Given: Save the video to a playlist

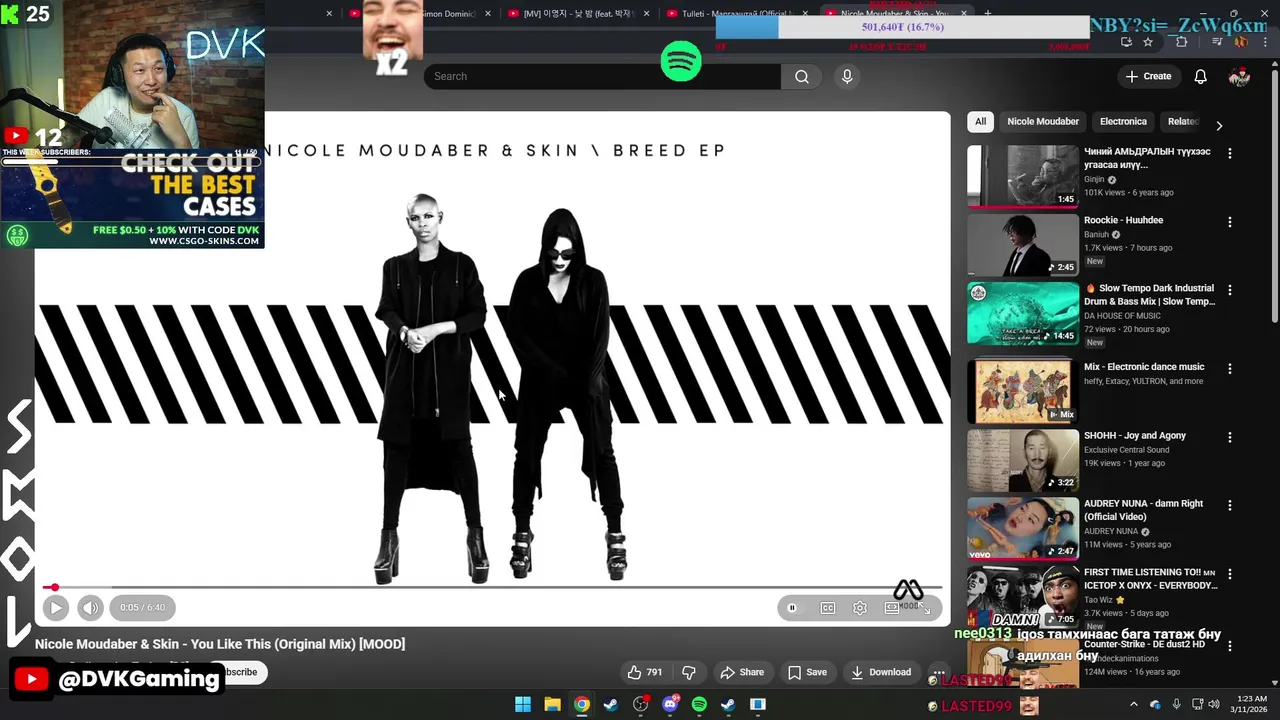Looking at the screenshot, I should click(807, 672).
